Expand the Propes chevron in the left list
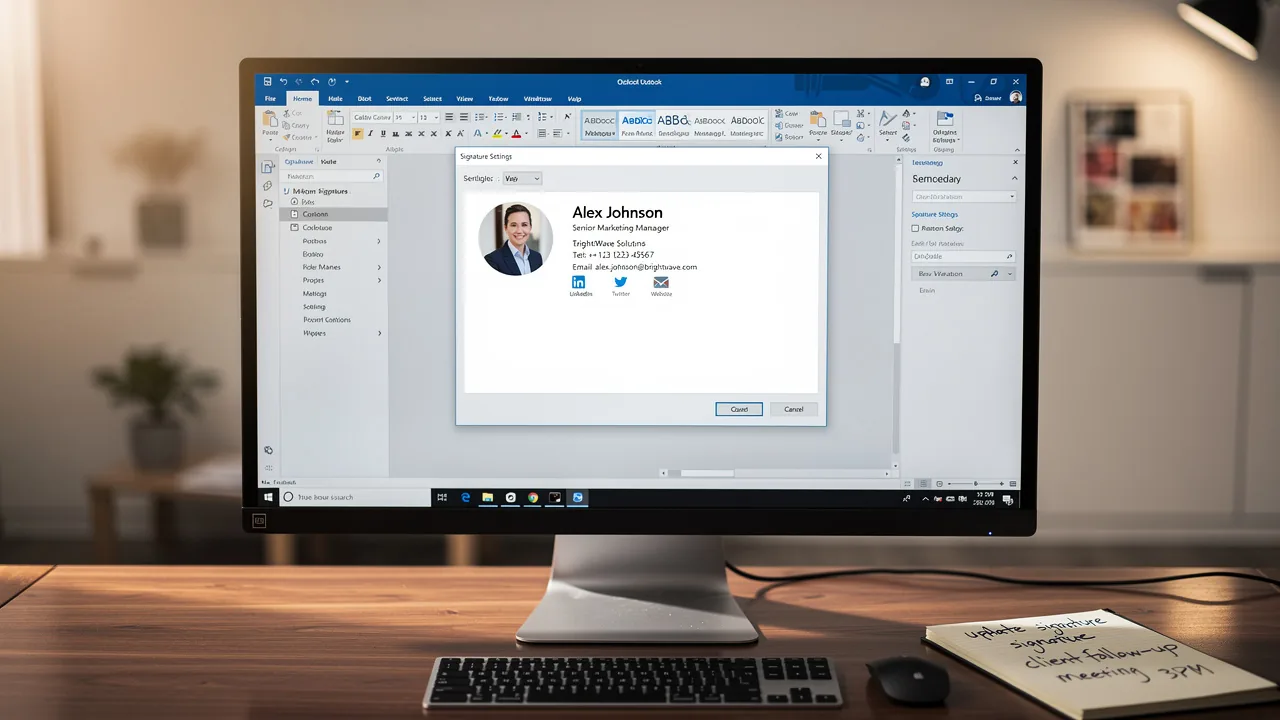This screenshot has height=720, width=1280. point(379,281)
